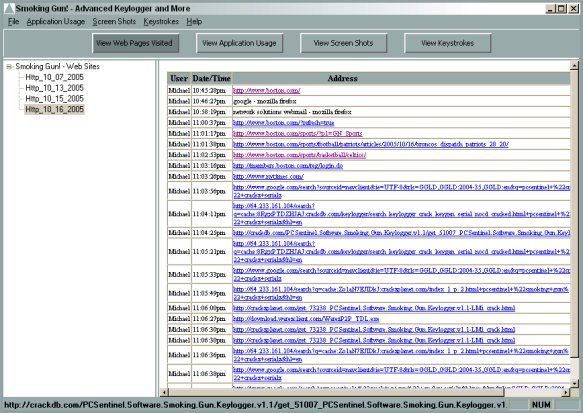
Task: Open members.boston.com login link
Action: (x=288, y=166)
